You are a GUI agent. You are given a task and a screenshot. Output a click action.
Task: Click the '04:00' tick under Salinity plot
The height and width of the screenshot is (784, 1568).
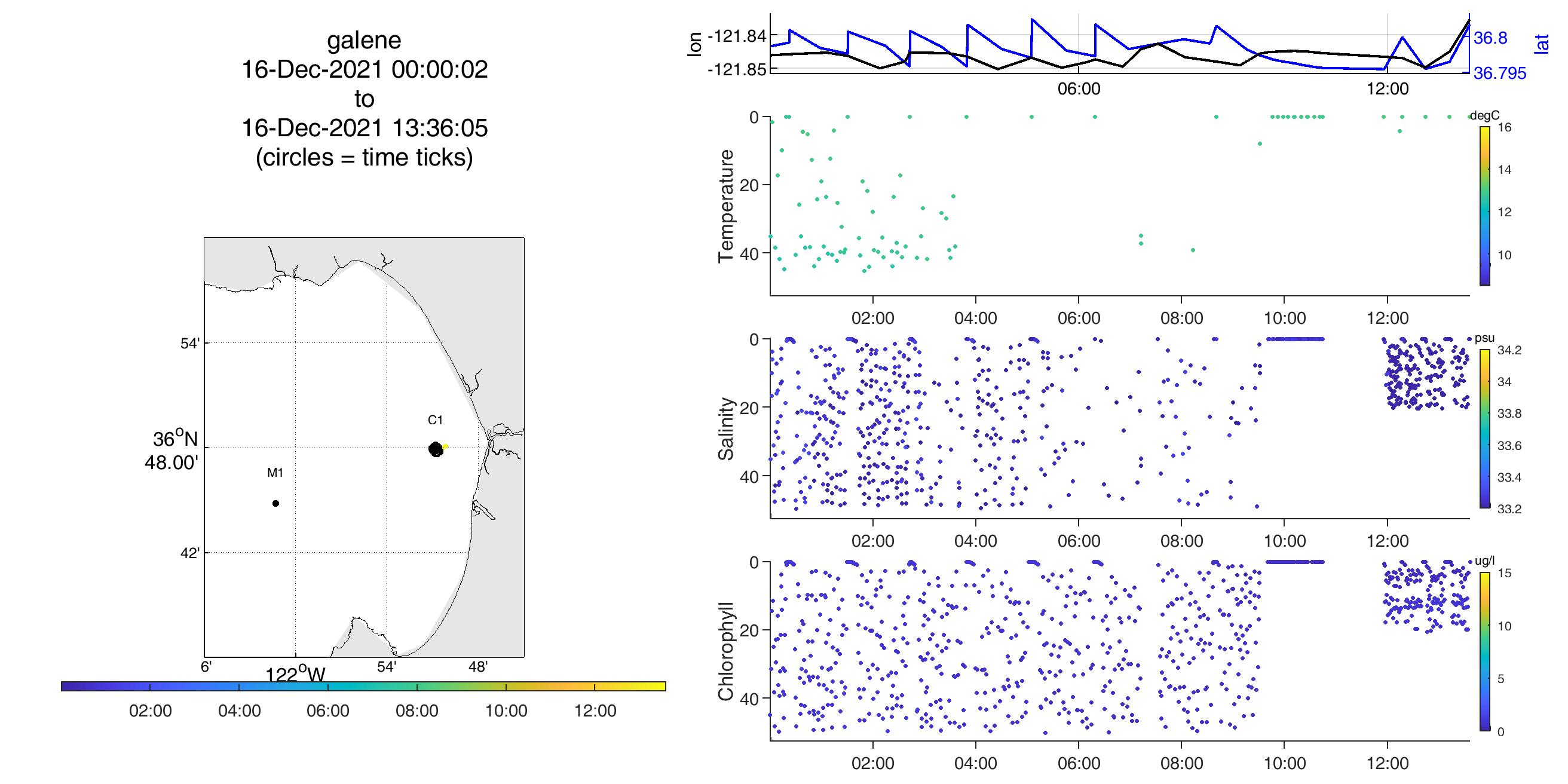[x=976, y=541]
